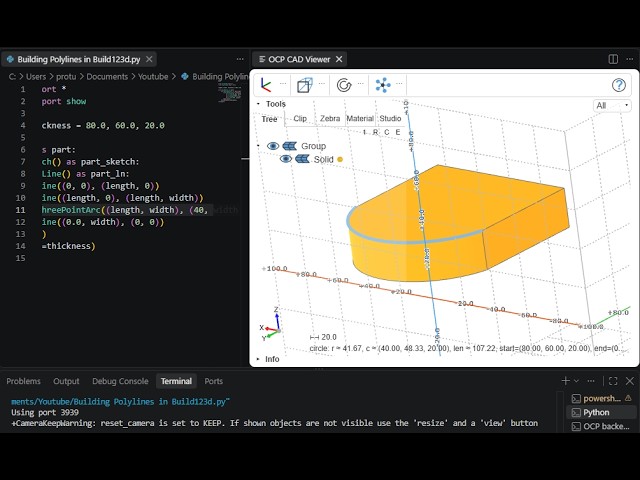This screenshot has width=640, height=480.
Task: Click the explode objects node icon
Action: [x=383, y=85]
